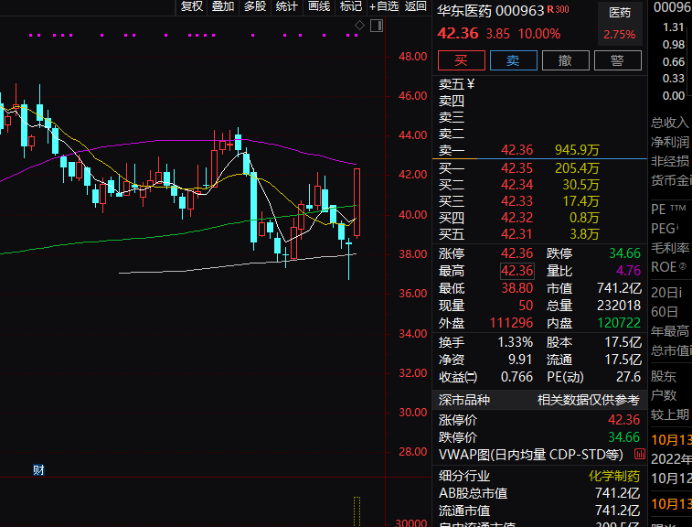Click the 最低 value 38.80
Image resolution: width=693 pixels, height=527 pixels.
517,288
